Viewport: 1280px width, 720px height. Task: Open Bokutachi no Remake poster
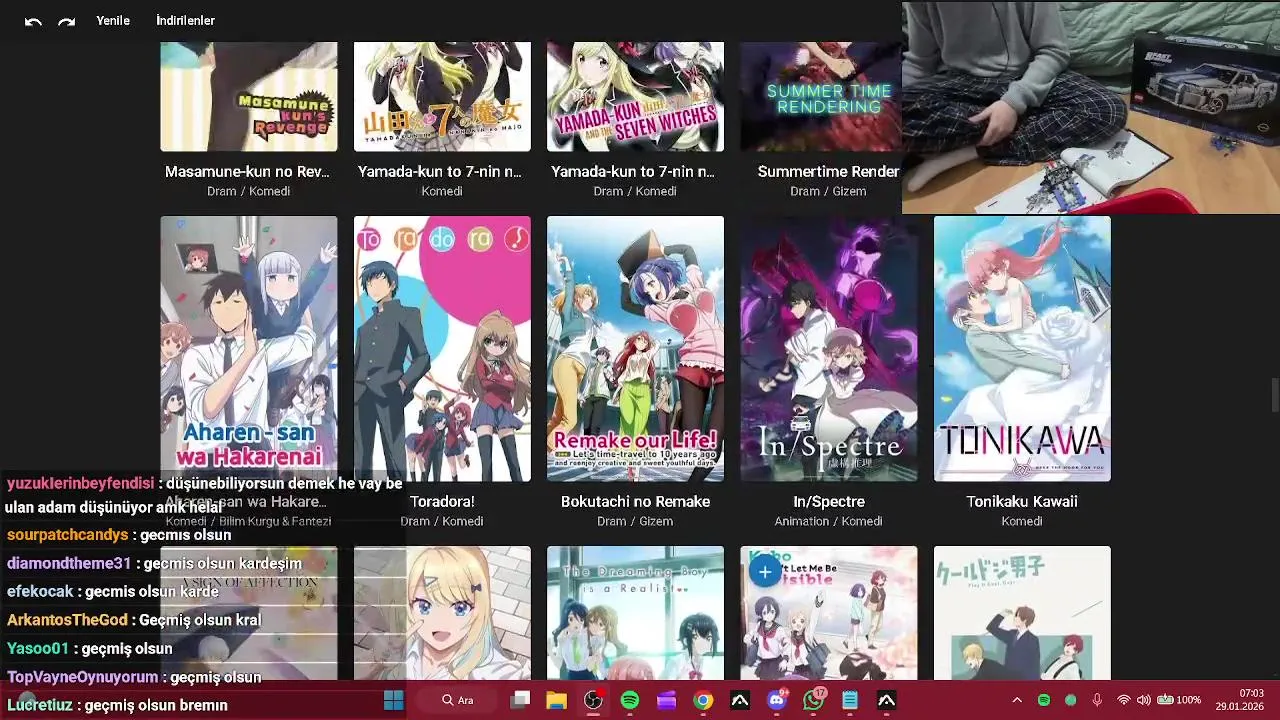tap(635, 348)
